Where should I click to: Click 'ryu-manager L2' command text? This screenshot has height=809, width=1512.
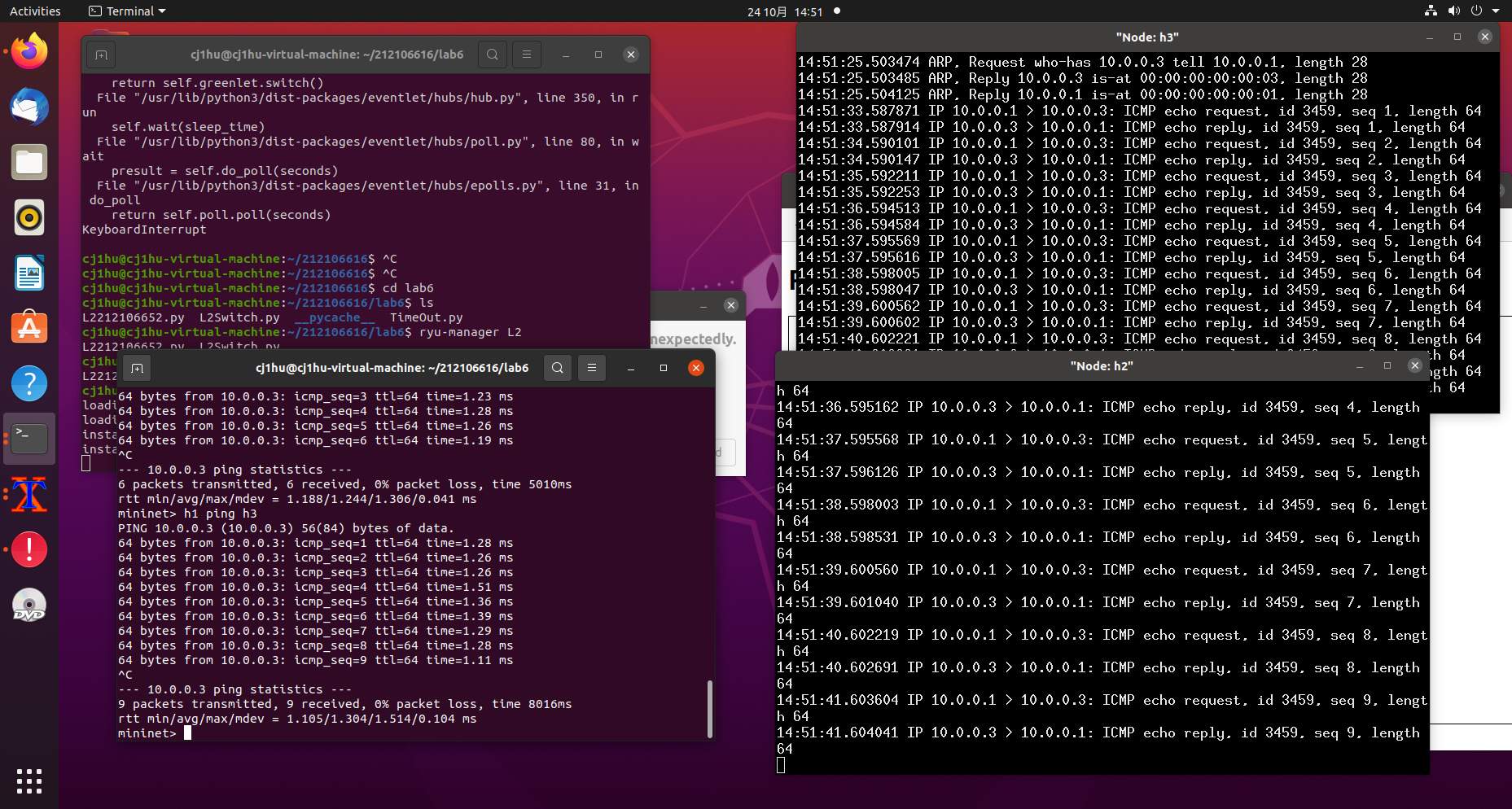(471, 332)
